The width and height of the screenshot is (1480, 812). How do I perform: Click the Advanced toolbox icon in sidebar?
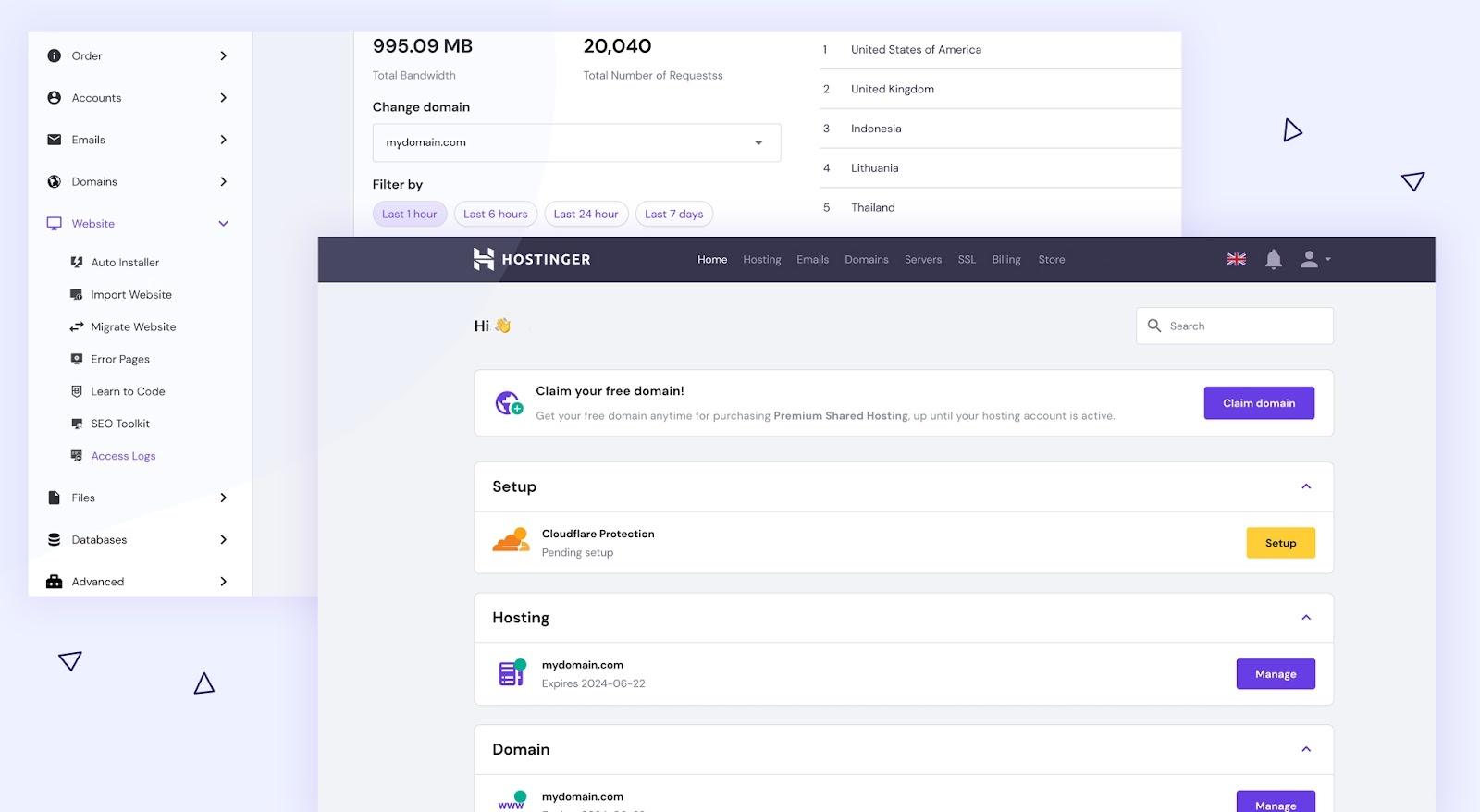pos(54,582)
